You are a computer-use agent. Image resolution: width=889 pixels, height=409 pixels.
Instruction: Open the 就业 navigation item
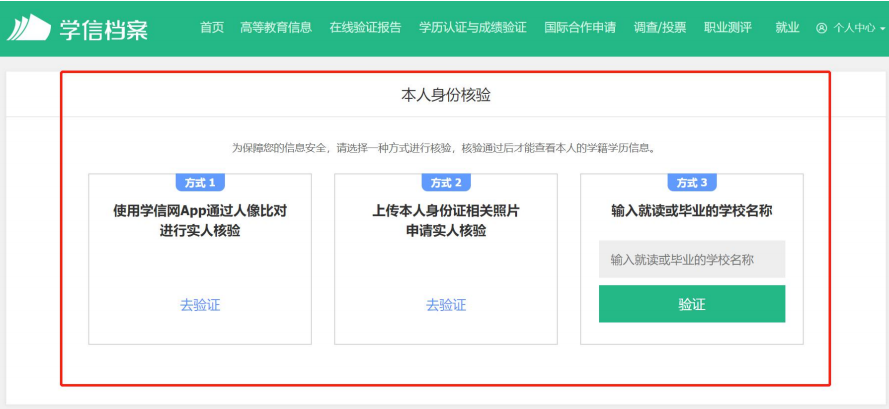pyautogui.click(x=787, y=28)
